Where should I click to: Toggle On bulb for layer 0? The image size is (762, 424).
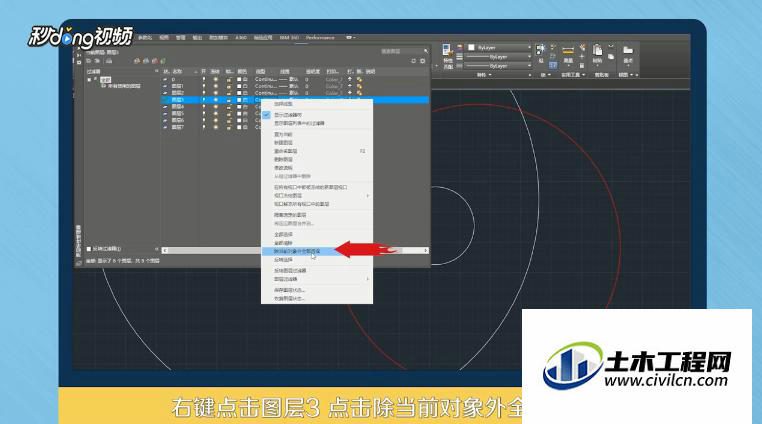coord(204,79)
